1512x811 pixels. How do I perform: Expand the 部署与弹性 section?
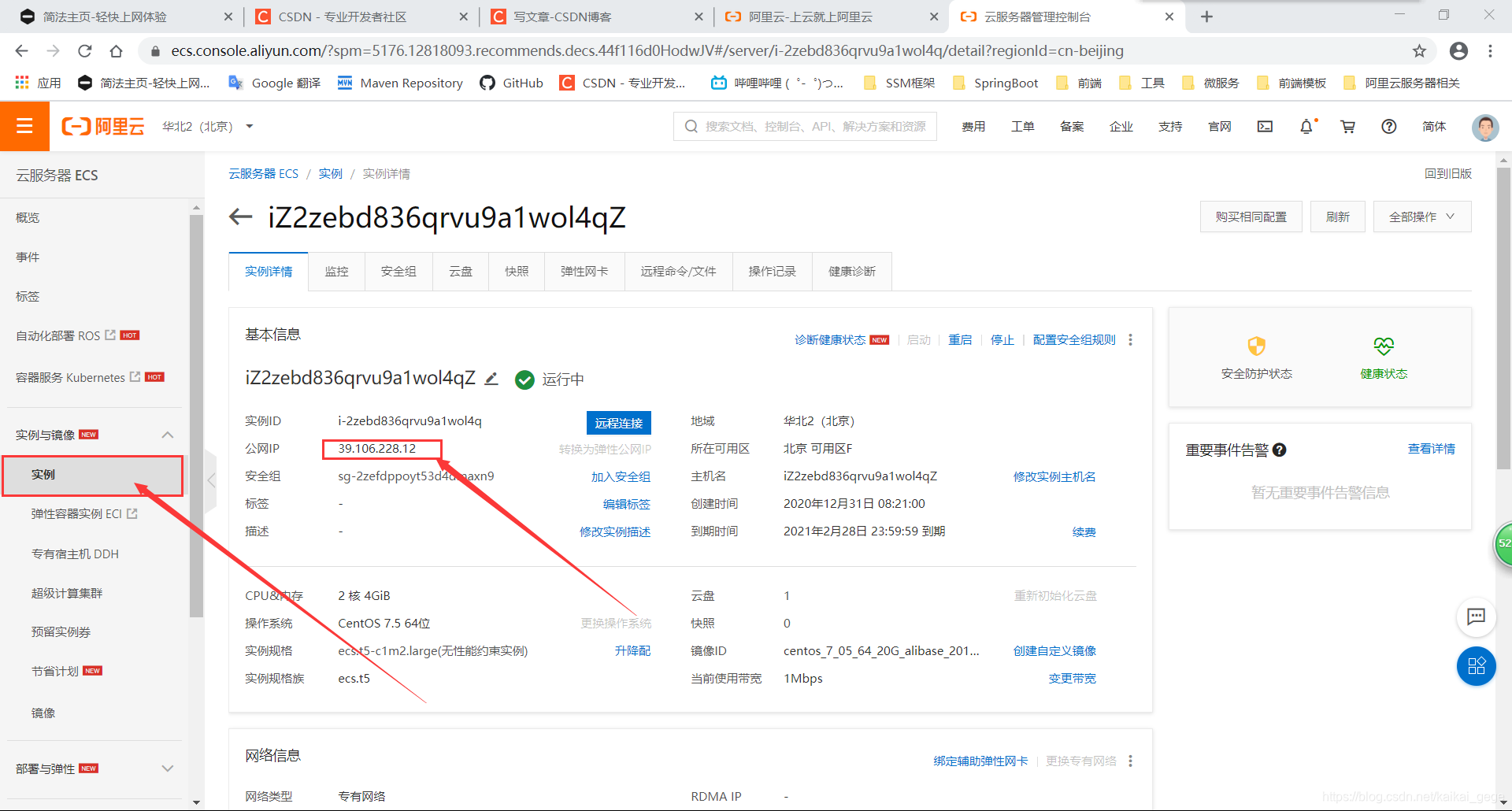(x=167, y=768)
